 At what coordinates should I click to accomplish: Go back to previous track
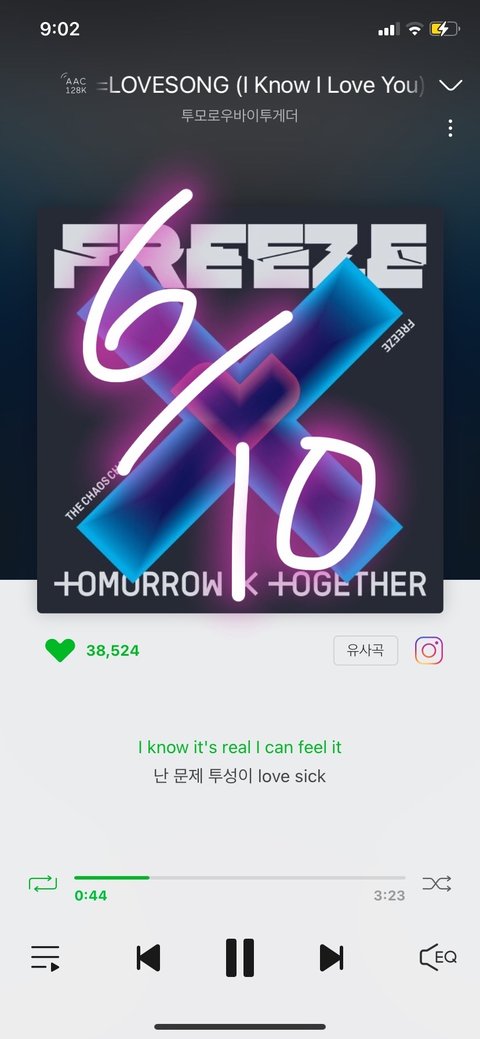click(148, 957)
